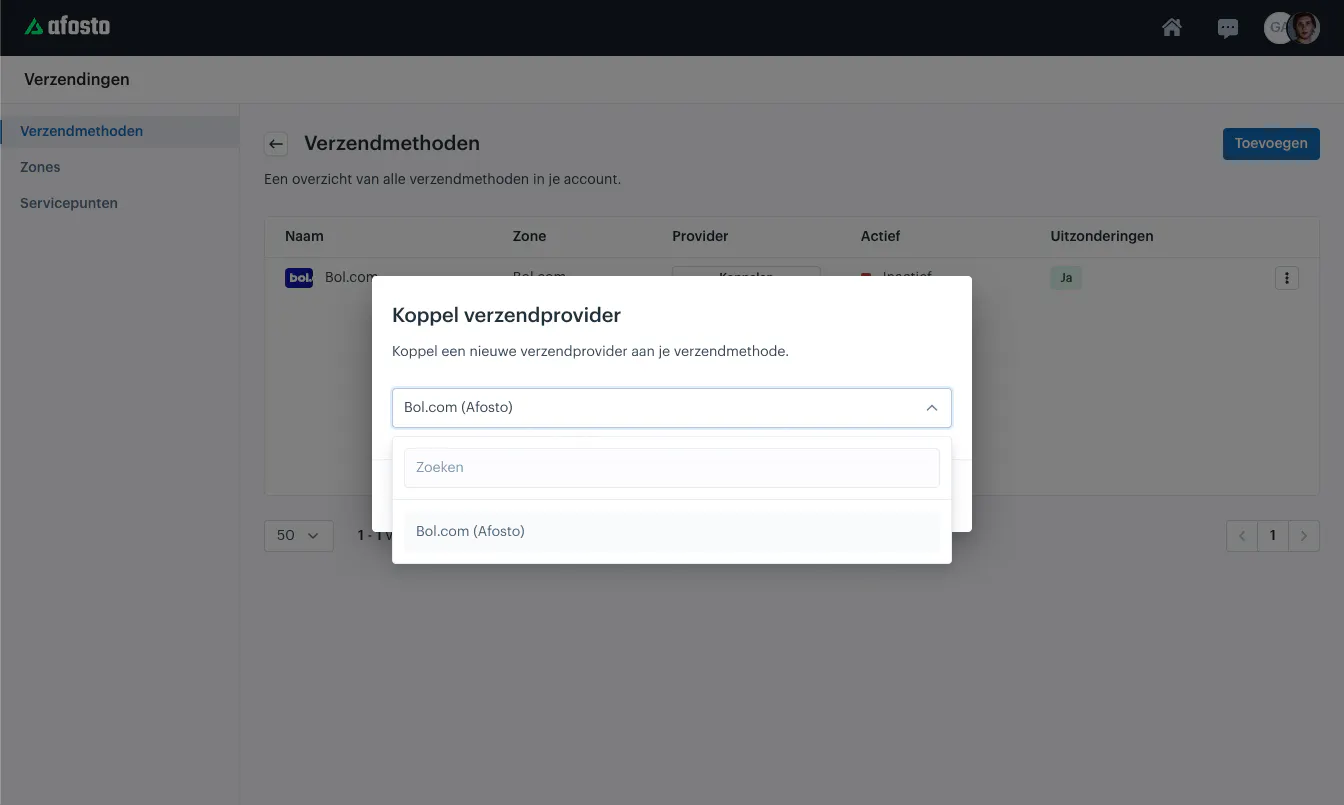This screenshot has height=805, width=1344.
Task: Open the Servicepunten sidebar item
Action: coord(69,203)
